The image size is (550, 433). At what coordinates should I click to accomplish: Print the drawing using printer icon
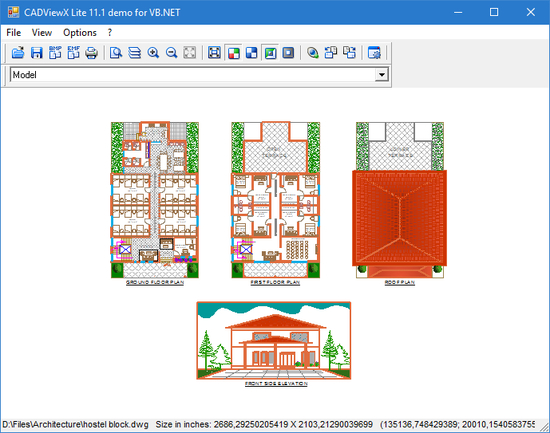tap(92, 53)
